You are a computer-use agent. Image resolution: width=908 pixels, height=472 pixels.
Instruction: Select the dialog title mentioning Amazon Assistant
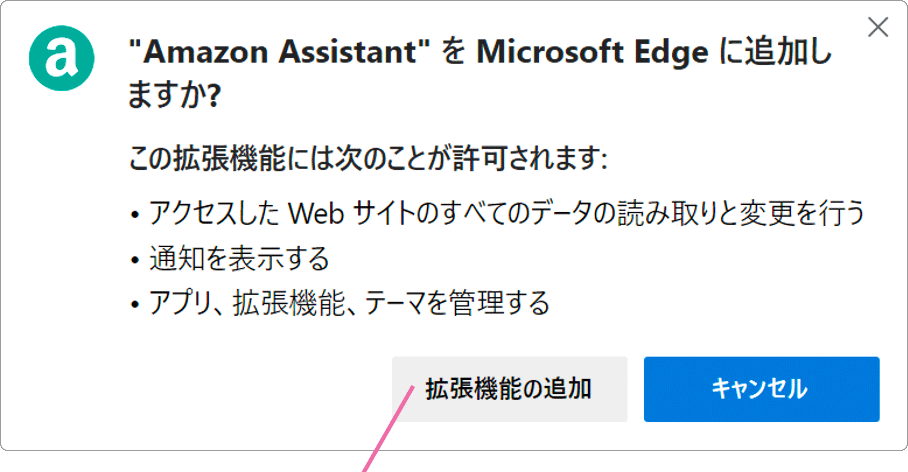[x=479, y=73]
